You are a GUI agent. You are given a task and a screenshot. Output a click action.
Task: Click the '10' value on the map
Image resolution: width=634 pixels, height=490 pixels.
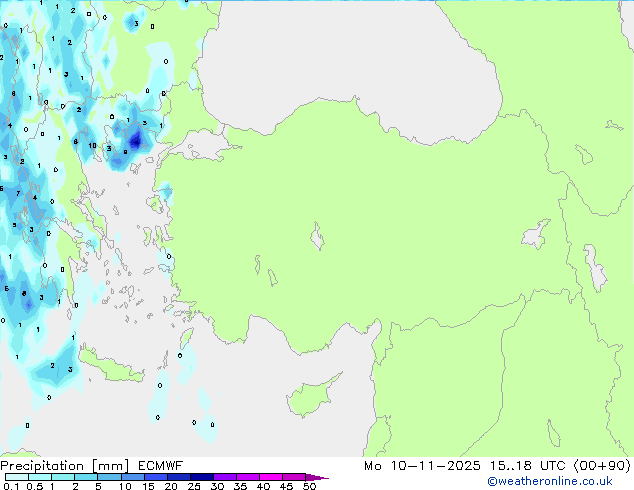(x=92, y=146)
